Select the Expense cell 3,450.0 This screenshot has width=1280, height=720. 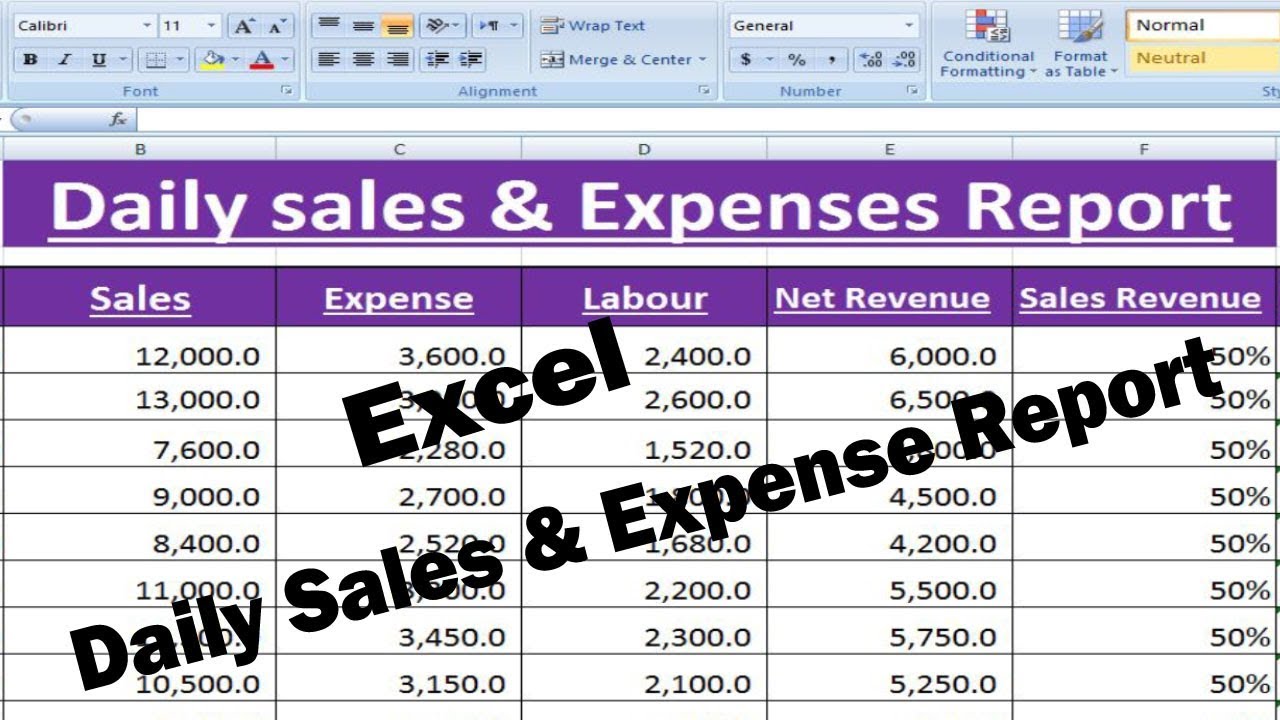pyautogui.click(x=399, y=632)
